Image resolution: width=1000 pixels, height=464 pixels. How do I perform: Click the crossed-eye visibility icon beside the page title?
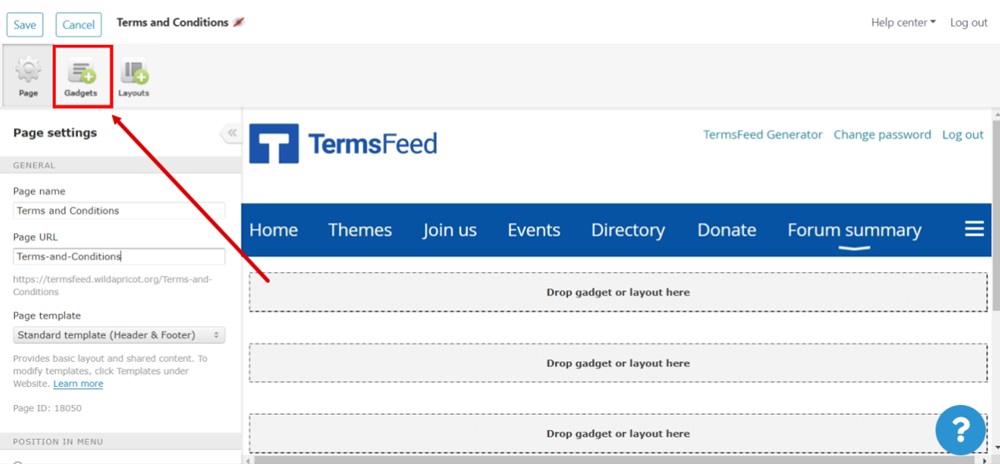(239, 22)
